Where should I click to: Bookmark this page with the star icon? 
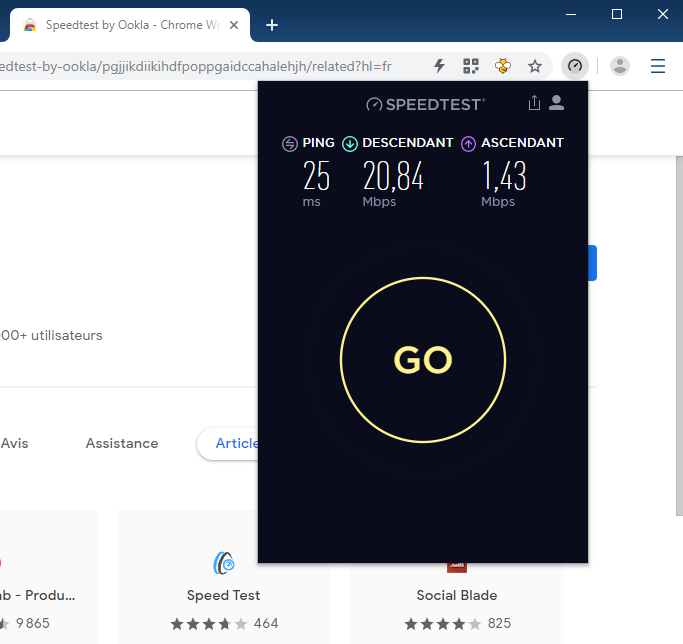(x=534, y=66)
